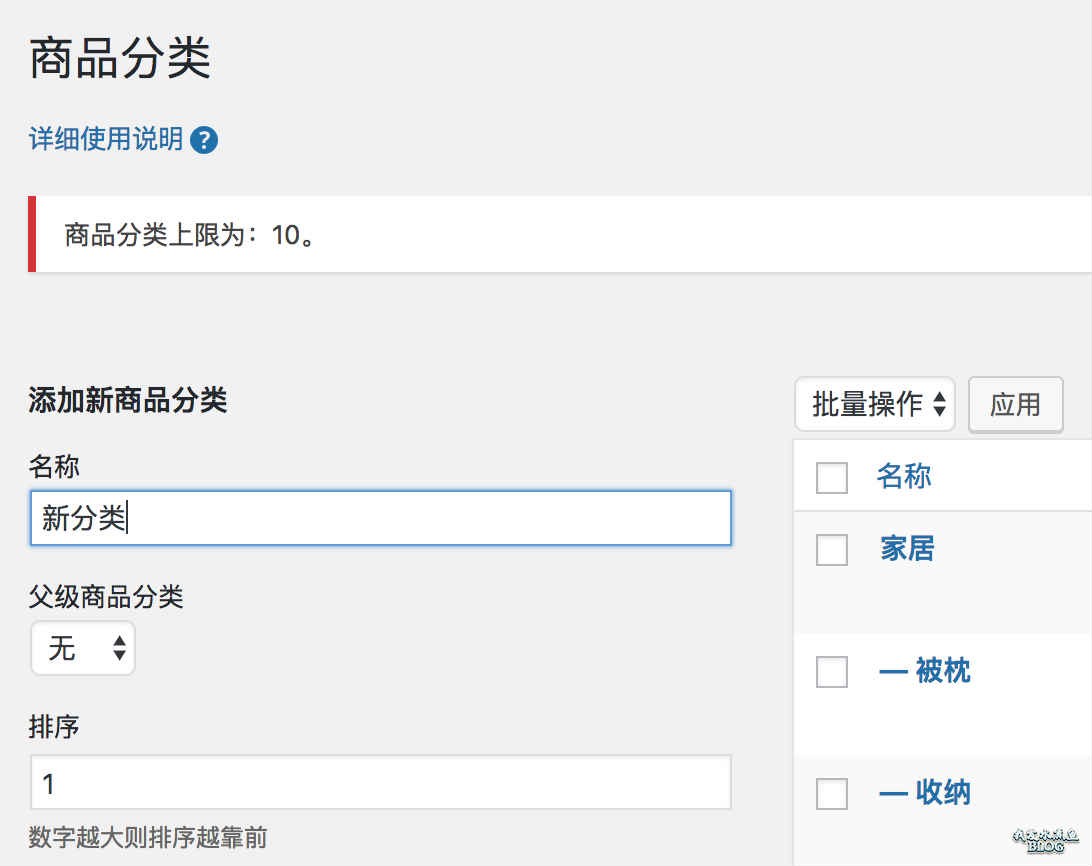
Task: Click the 商品分类 page heading
Action: 120,58
